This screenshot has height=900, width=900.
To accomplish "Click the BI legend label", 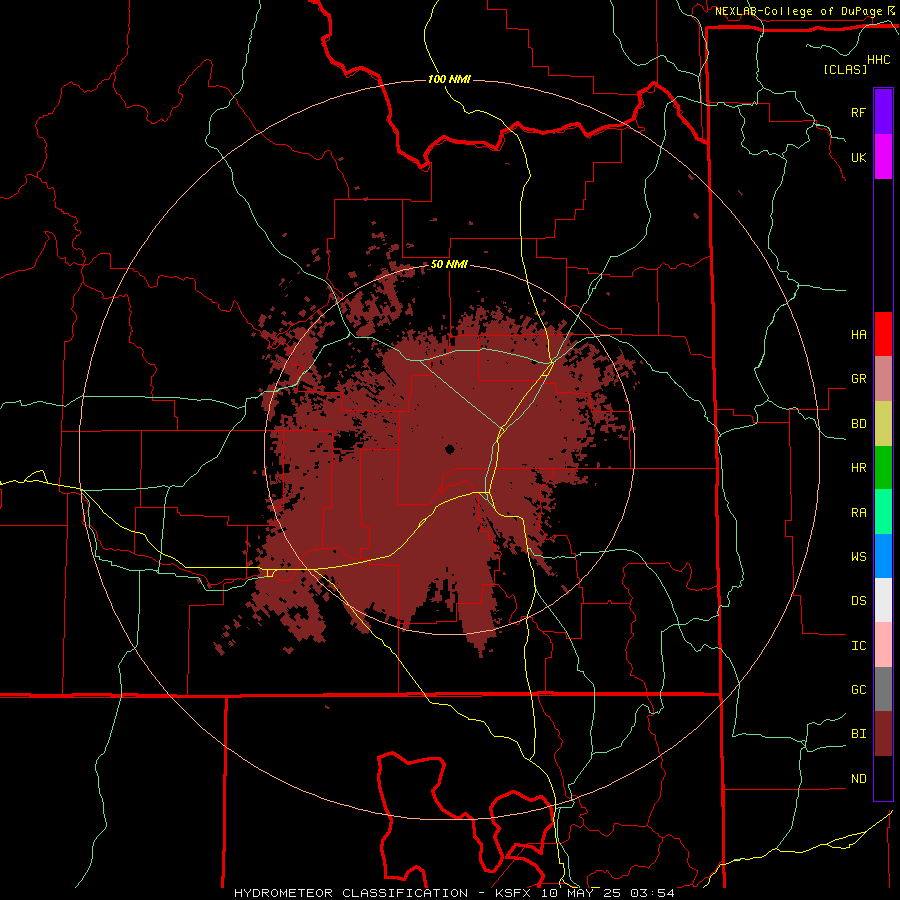I will (858, 734).
